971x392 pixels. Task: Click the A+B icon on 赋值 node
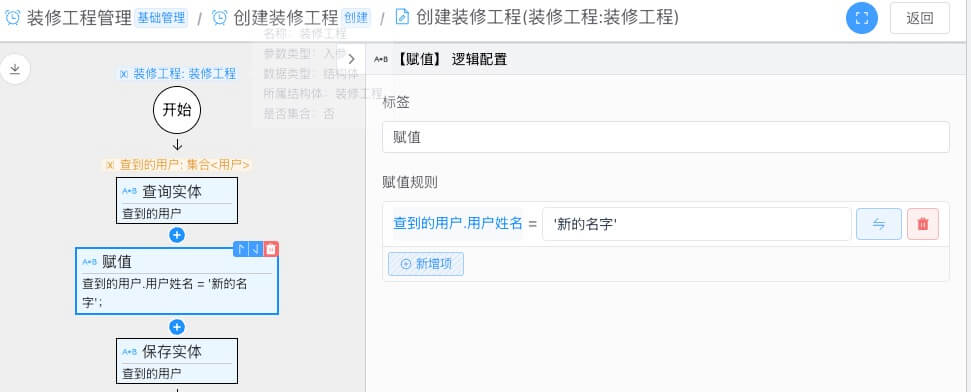[x=90, y=262]
